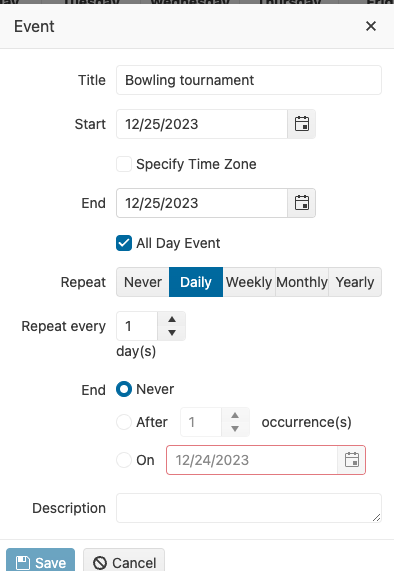Pick the Yearly repeat option

355,282
